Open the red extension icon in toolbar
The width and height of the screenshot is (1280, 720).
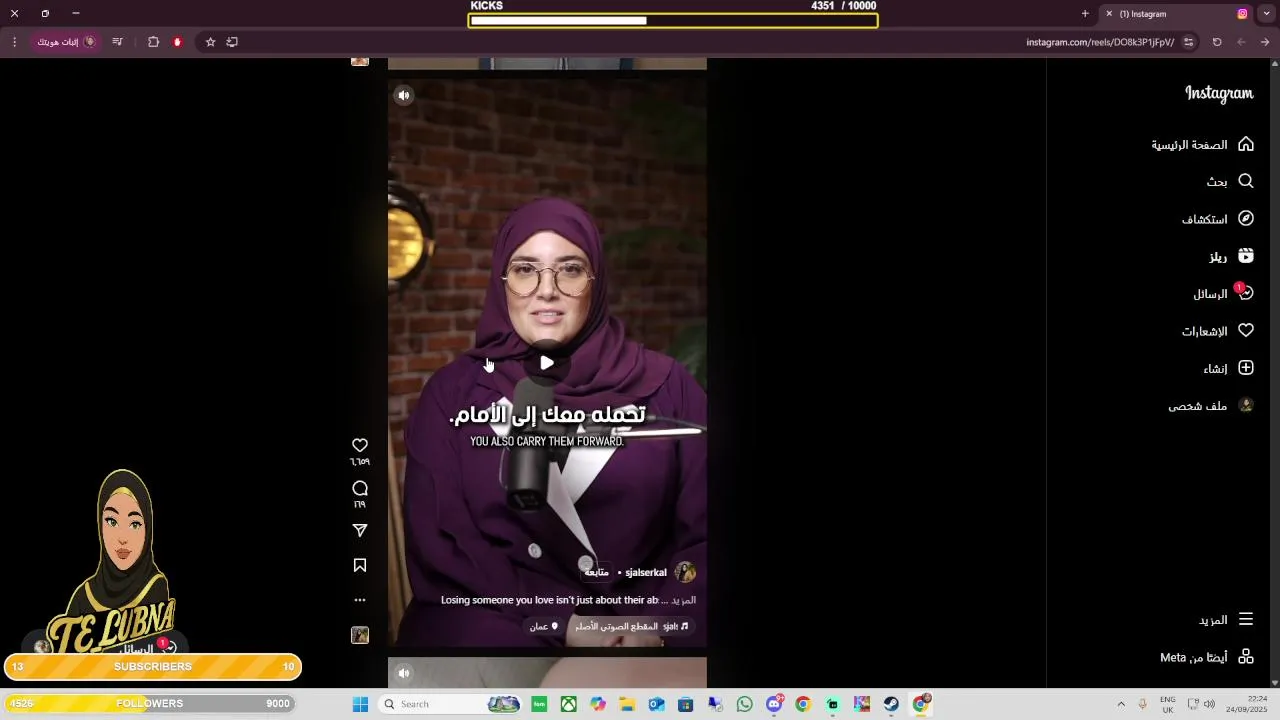[178, 42]
